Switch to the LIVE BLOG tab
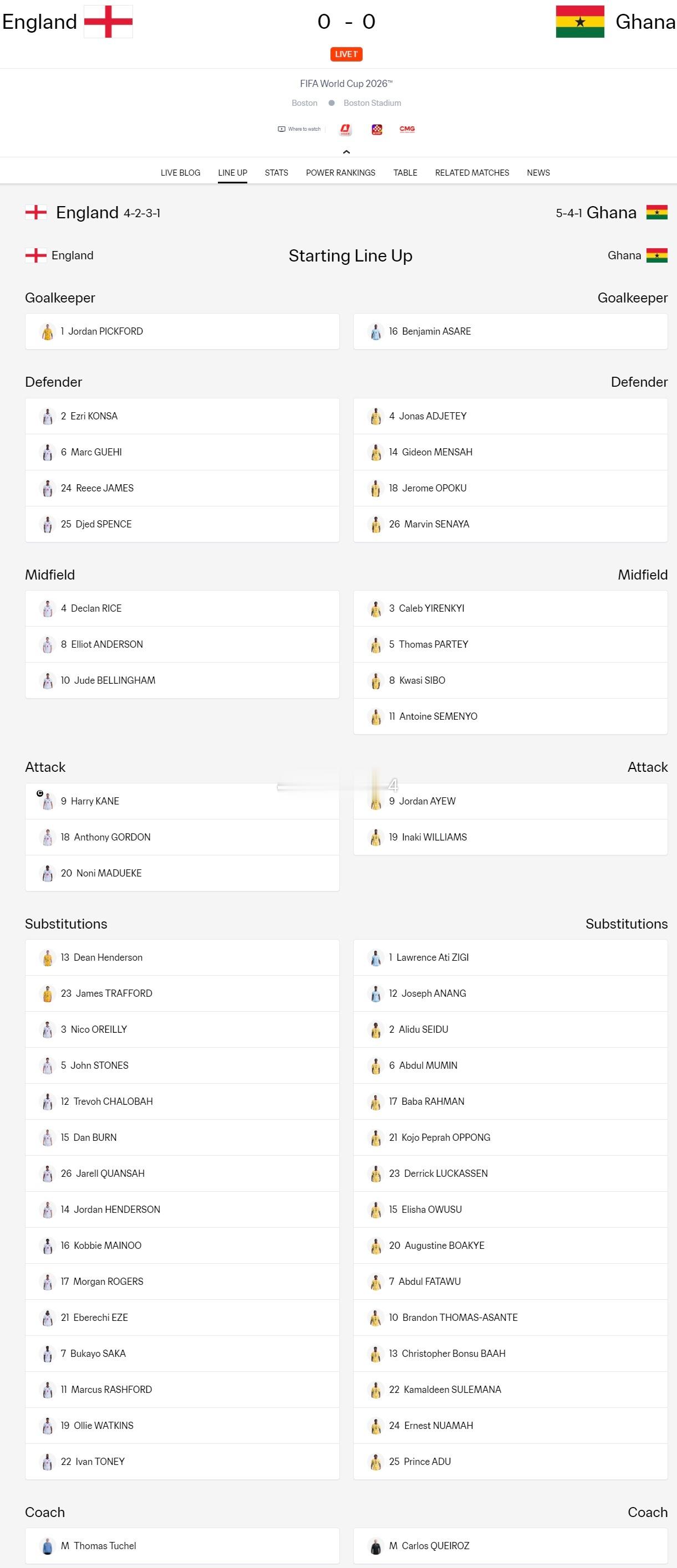Image resolution: width=677 pixels, height=1568 pixels. tap(180, 173)
